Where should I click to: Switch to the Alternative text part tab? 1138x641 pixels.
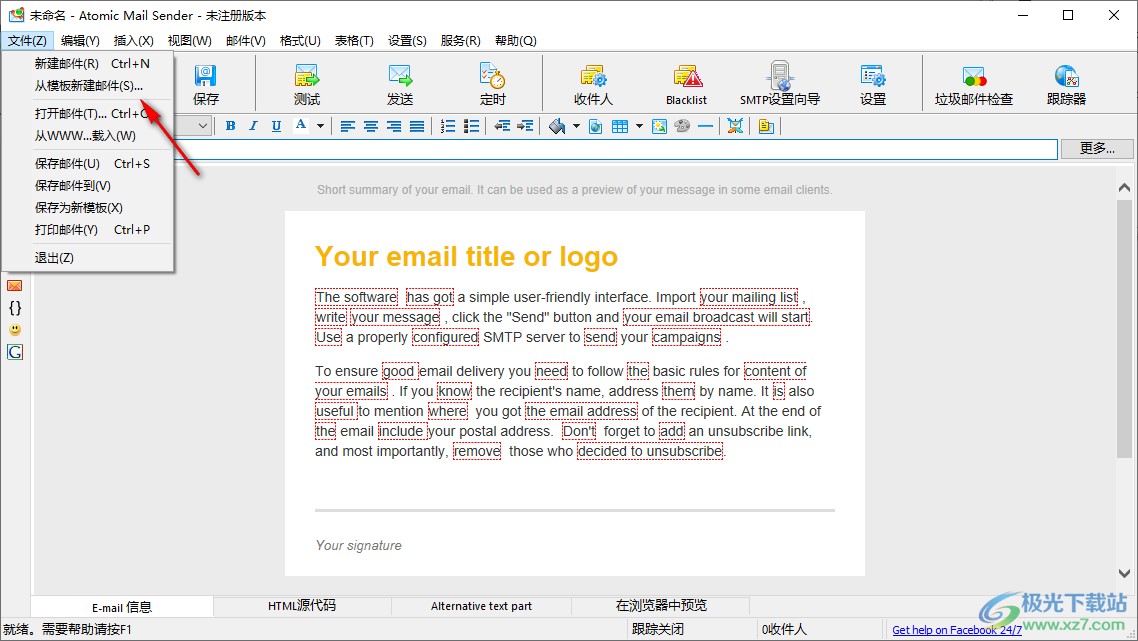click(x=481, y=606)
